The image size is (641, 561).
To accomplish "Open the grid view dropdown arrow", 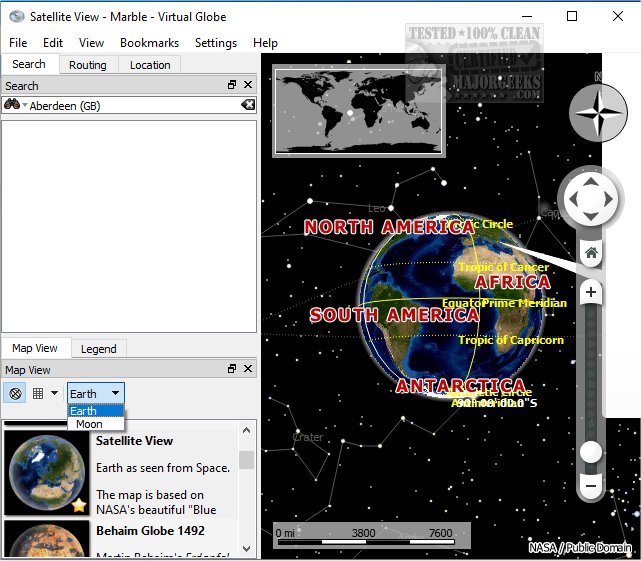I will (x=54, y=393).
